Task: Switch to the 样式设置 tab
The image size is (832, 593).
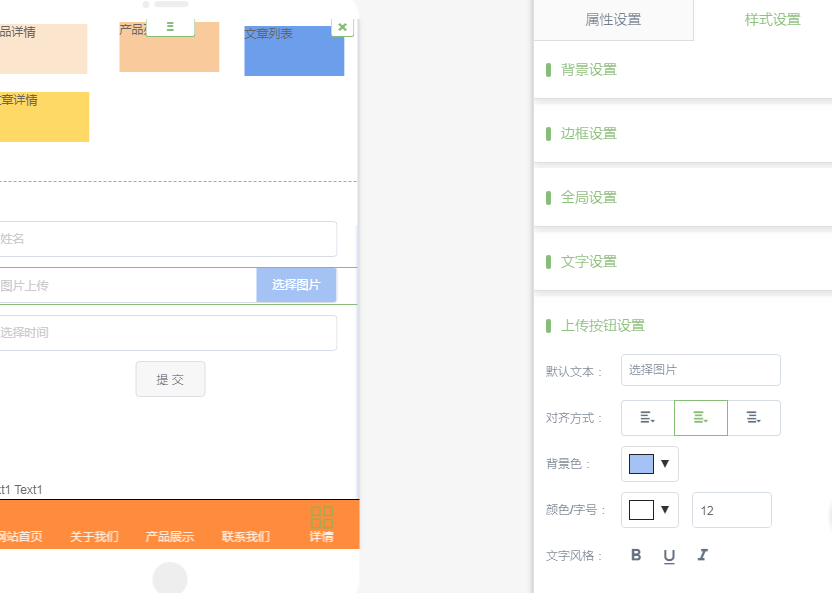Action: tap(772, 20)
